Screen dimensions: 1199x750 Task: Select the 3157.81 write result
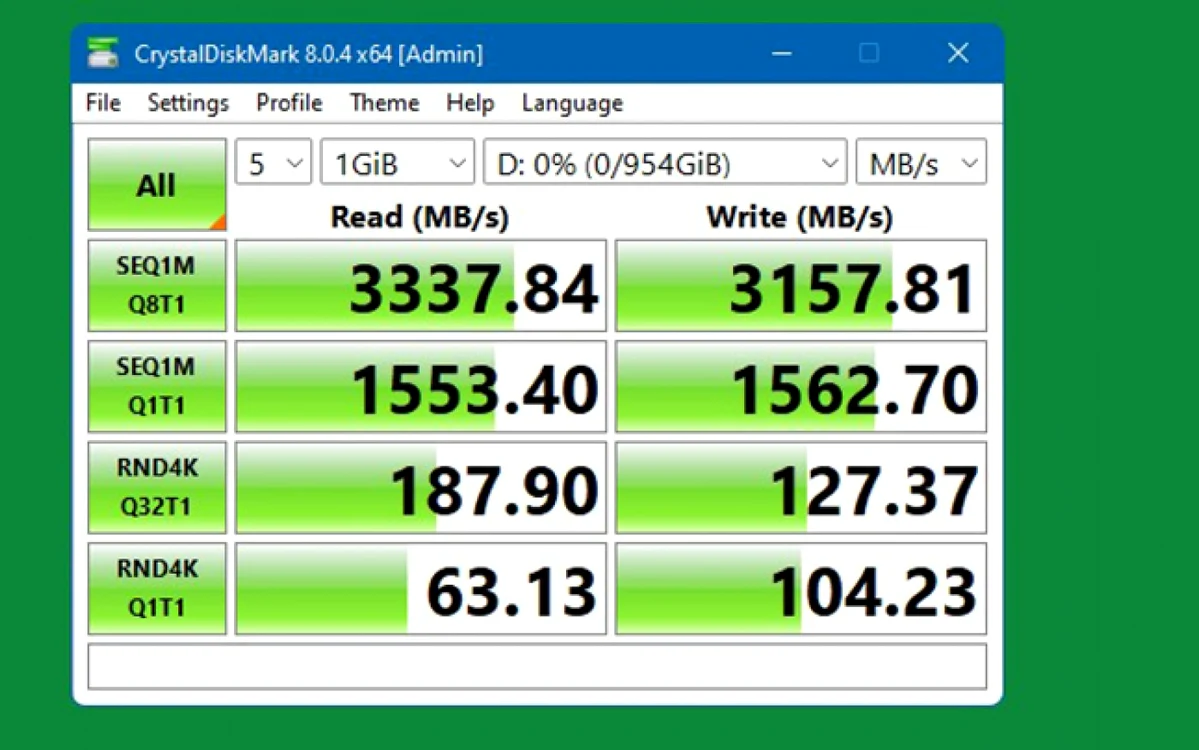tap(801, 285)
